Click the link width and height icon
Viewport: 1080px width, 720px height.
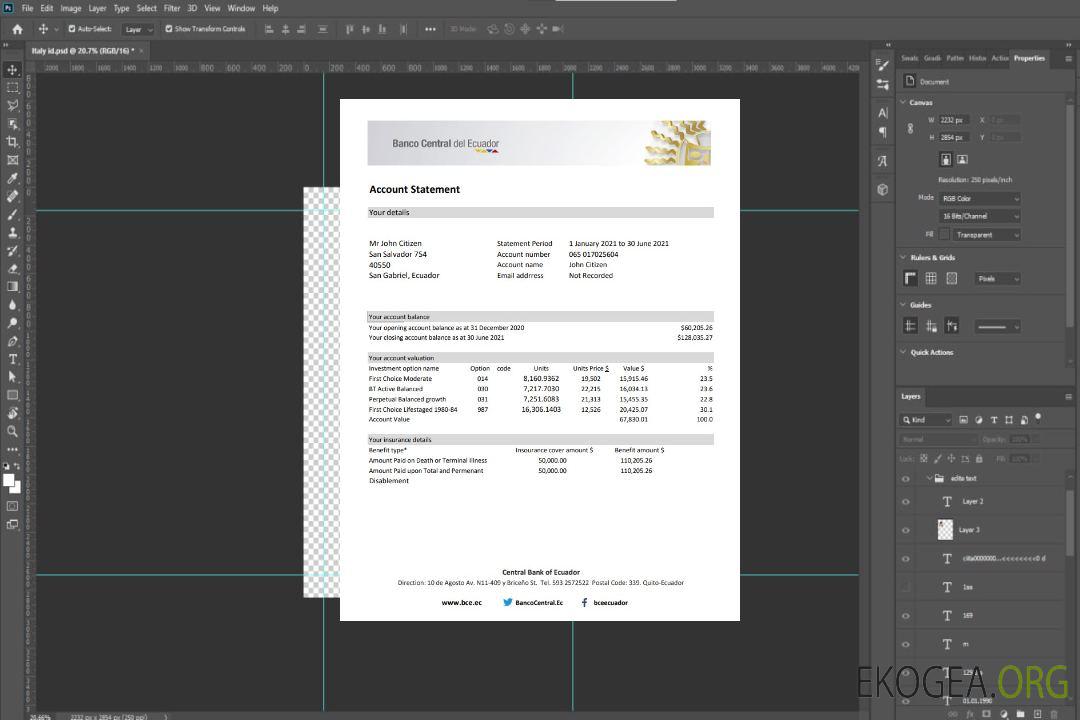coord(910,129)
